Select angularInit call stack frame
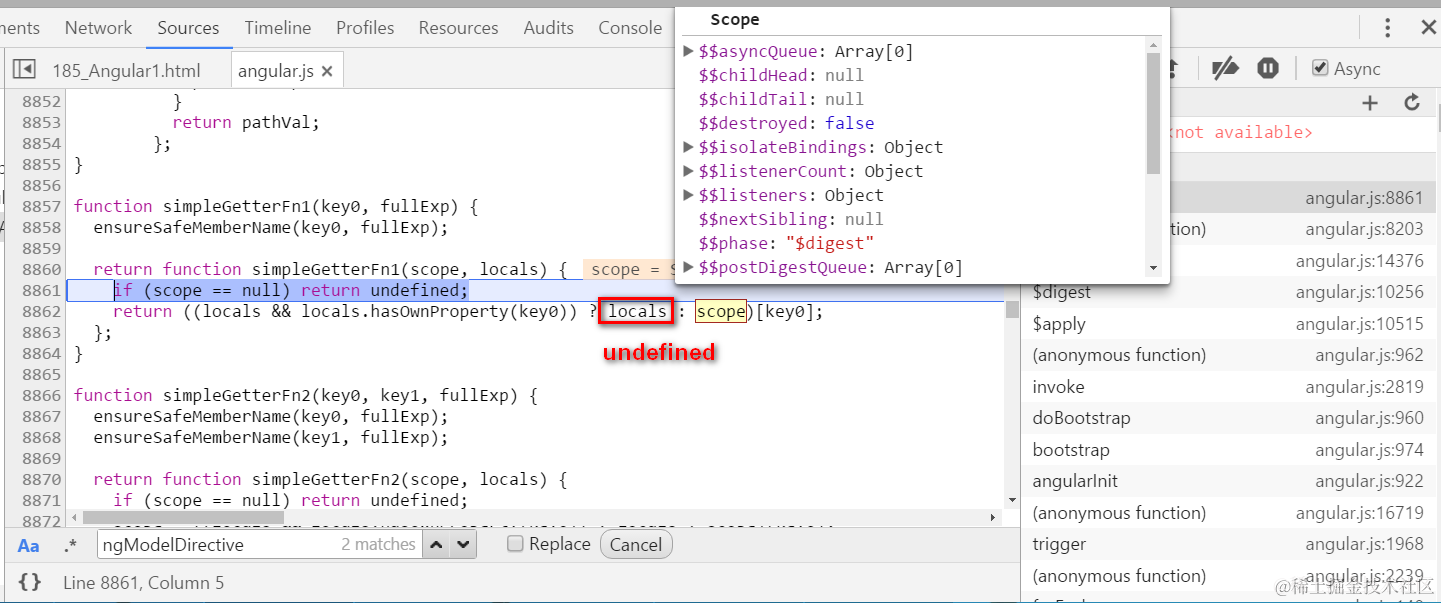This screenshot has height=603, width=1441. (1228, 481)
